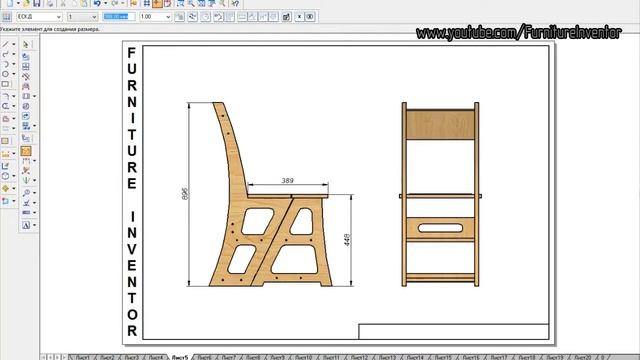The image size is (640, 360).
Task: Switch to the Лист6 sheet tab
Action: pyautogui.click(x=204, y=357)
